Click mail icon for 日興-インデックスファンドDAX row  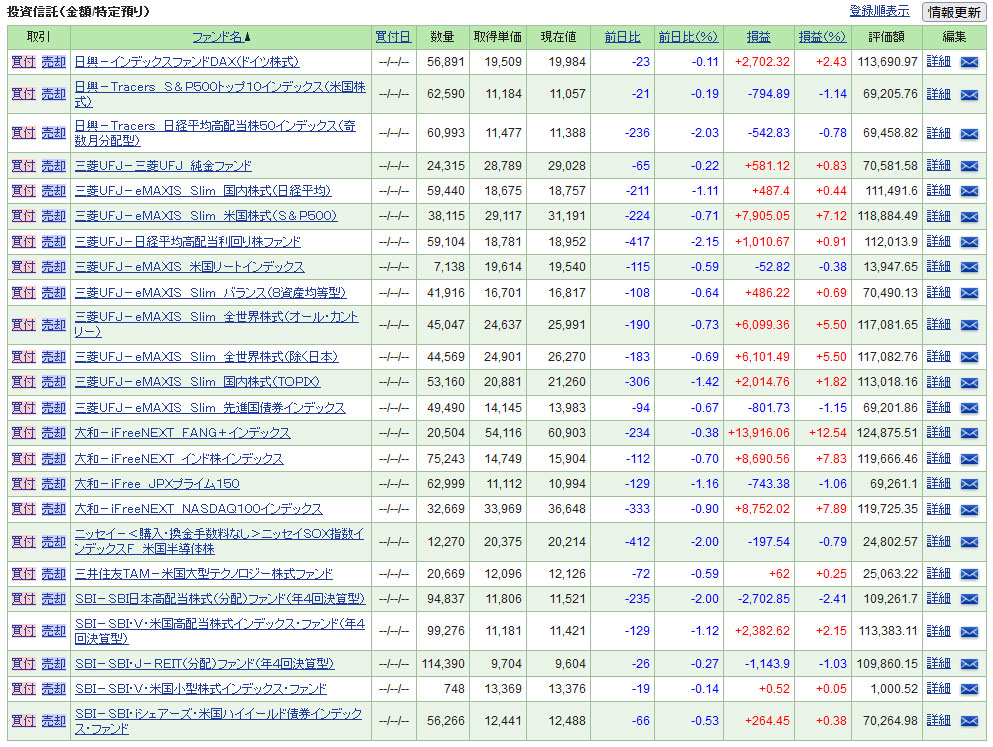[969, 62]
